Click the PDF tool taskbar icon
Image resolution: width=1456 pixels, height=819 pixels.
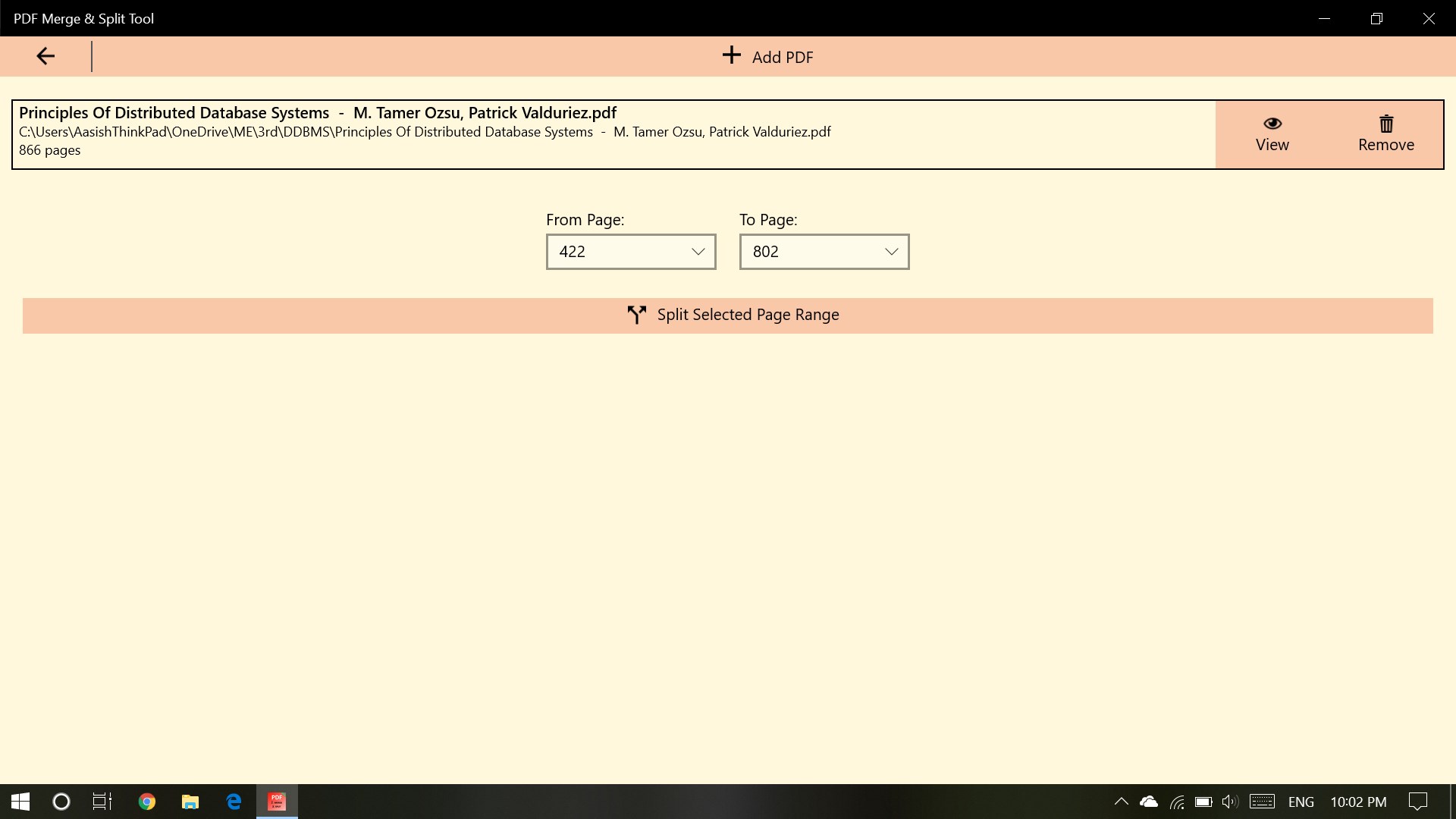277,802
